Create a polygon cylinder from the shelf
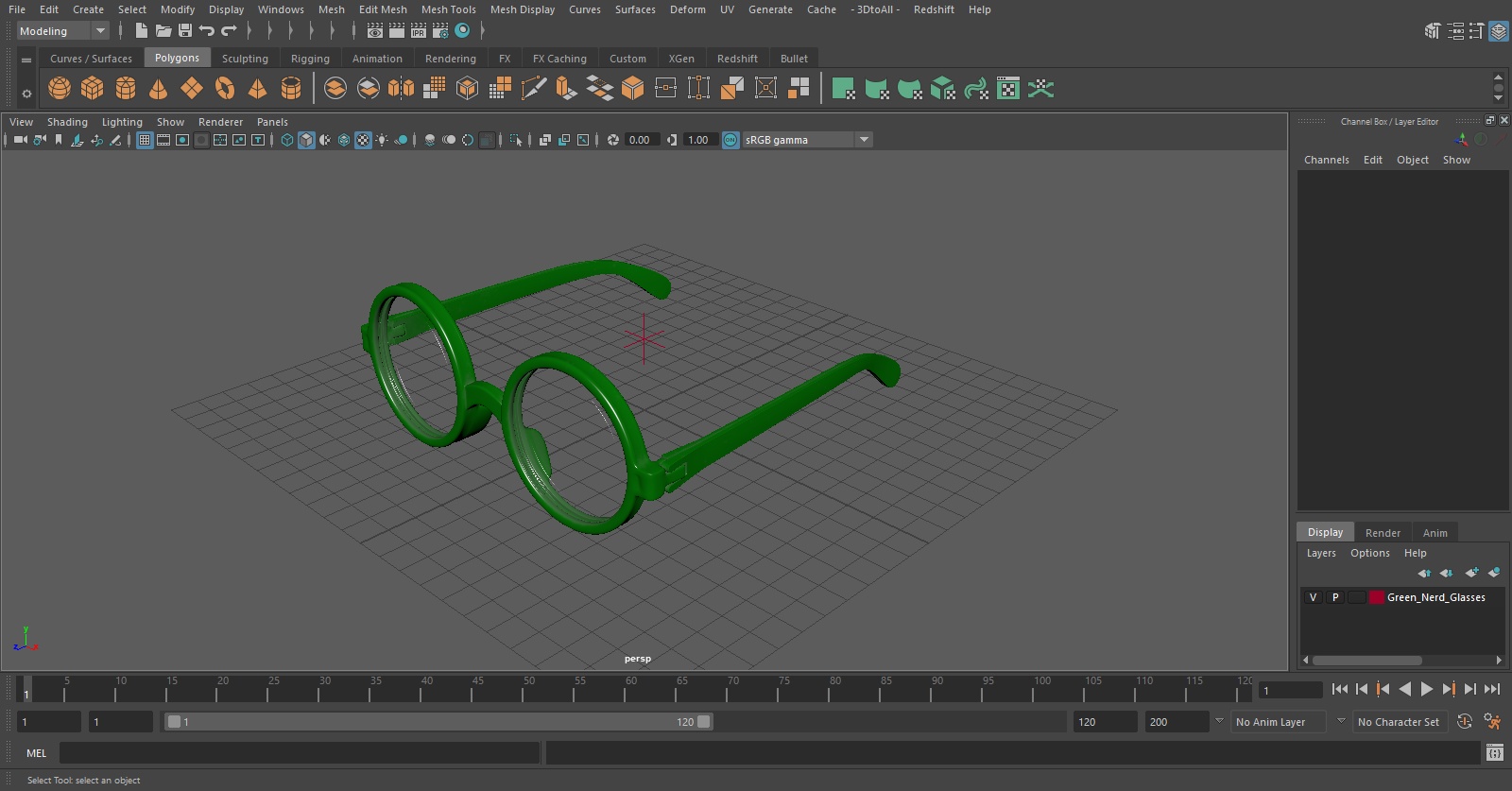The image size is (1512, 791). (126, 89)
